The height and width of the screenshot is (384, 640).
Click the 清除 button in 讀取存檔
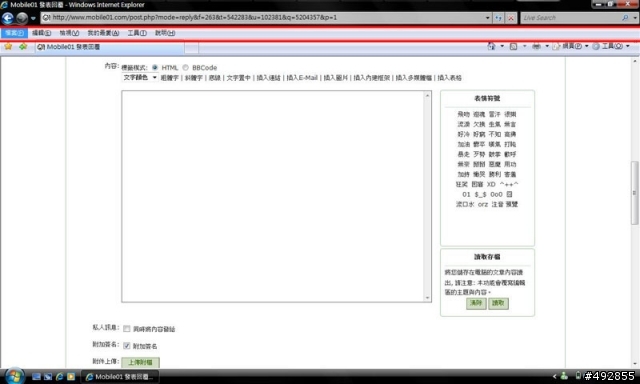[x=476, y=303]
